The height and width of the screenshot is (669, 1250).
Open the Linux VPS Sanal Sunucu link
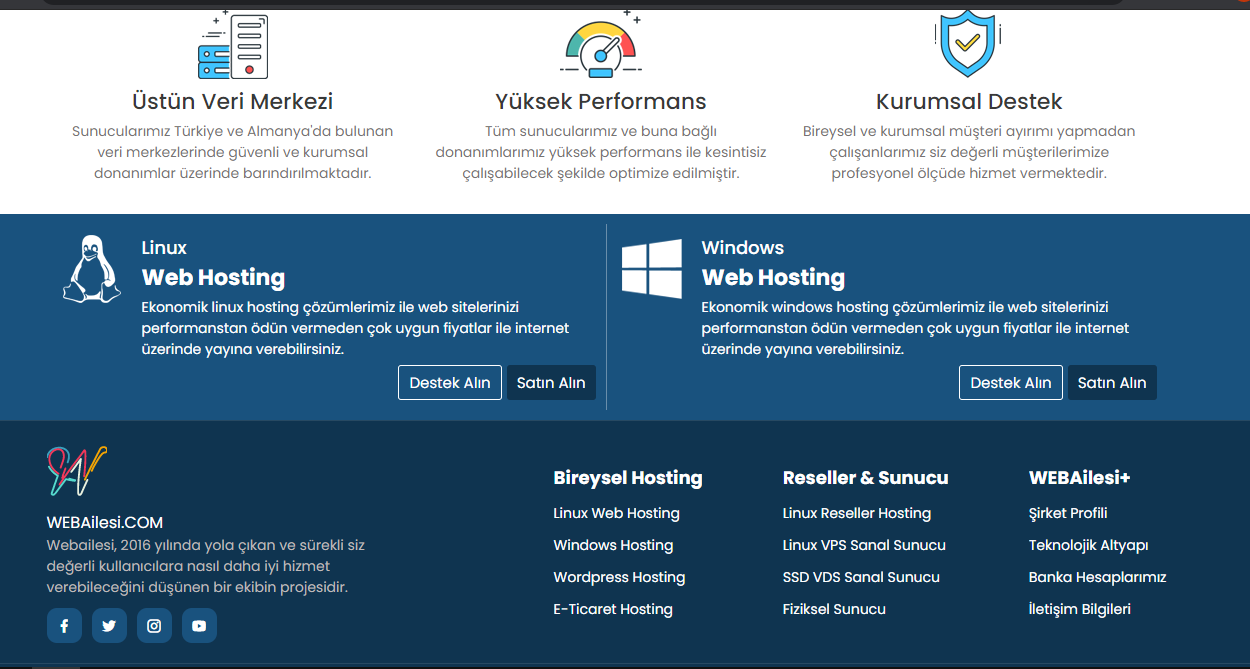(x=864, y=545)
